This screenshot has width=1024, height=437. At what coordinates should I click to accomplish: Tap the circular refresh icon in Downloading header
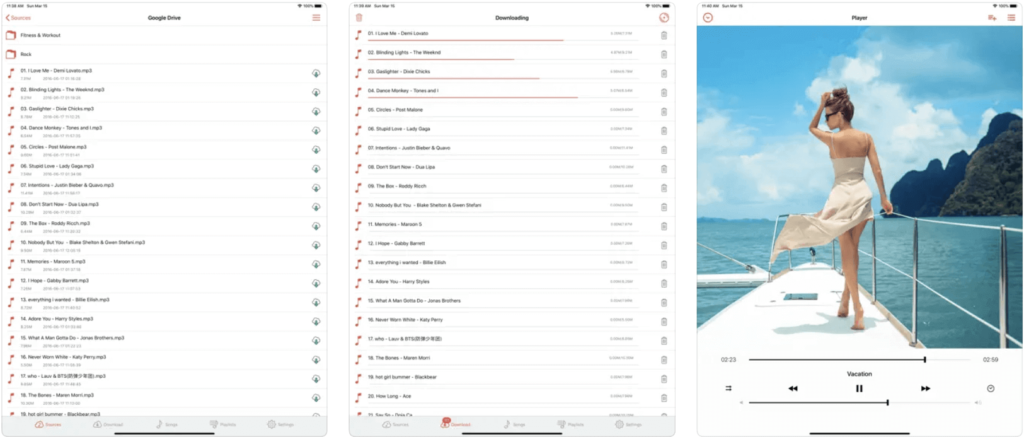(x=664, y=18)
